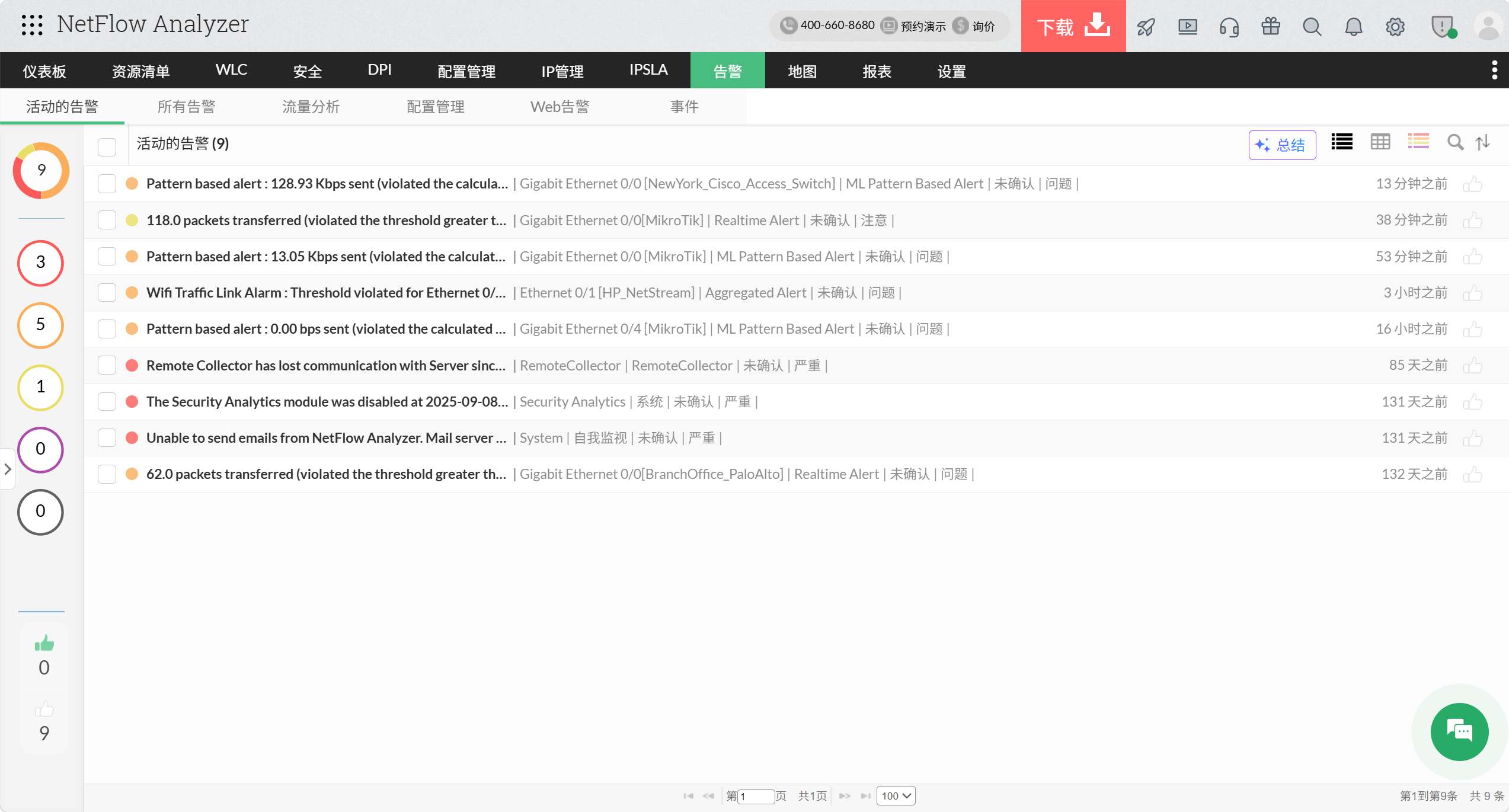Check the 62.0 packets transferred row

pos(107,474)
